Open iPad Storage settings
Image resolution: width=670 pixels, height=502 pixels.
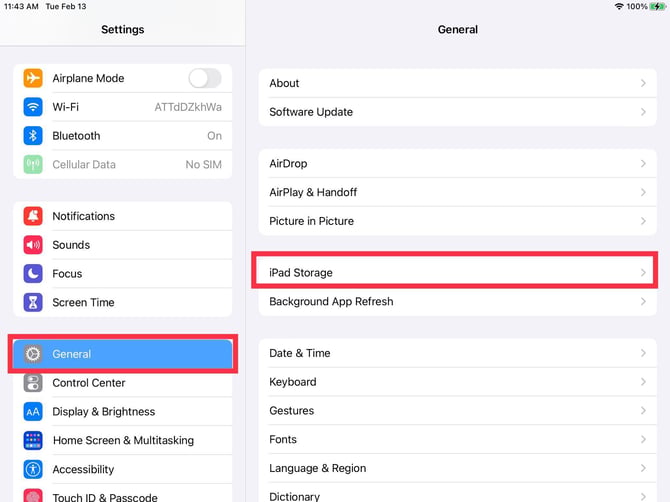click(458, 273)
